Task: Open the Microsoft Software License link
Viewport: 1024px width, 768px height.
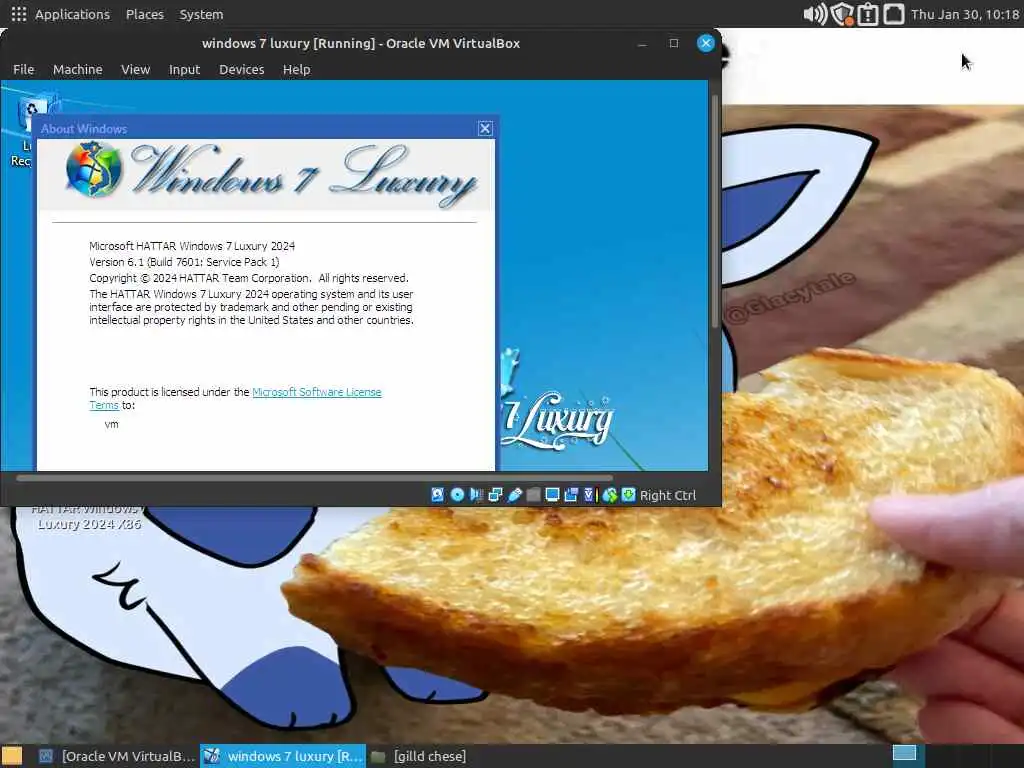Action: pos(317,392)
